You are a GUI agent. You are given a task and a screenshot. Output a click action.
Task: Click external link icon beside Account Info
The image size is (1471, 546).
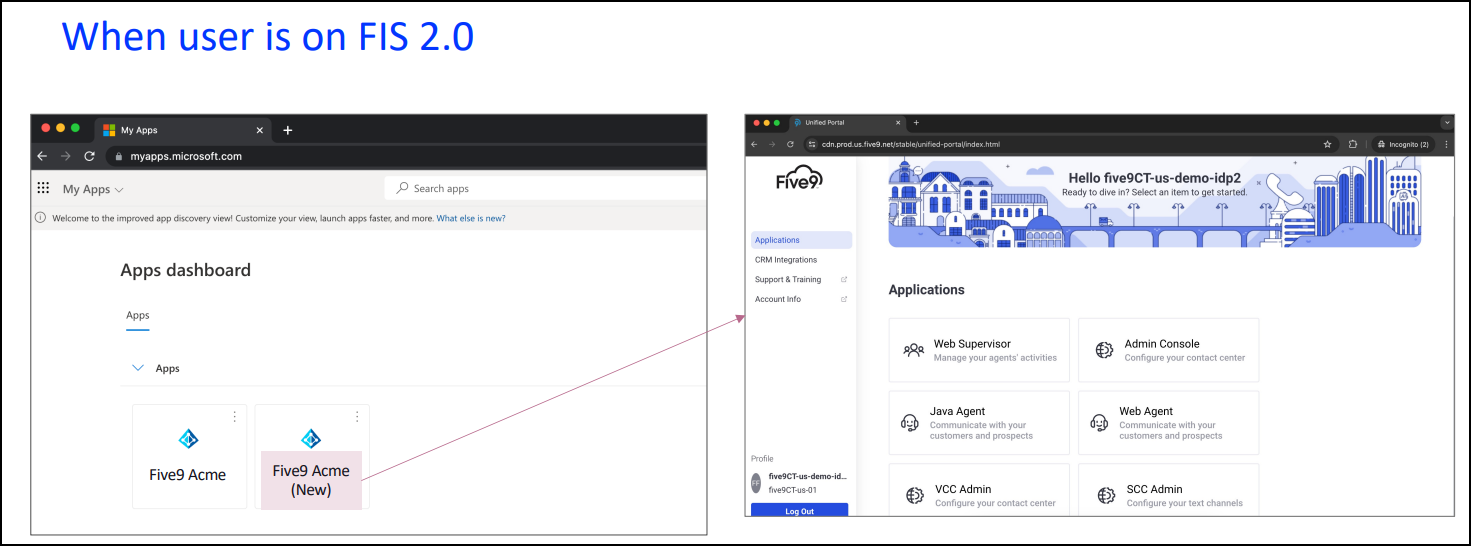coord(844,299)
